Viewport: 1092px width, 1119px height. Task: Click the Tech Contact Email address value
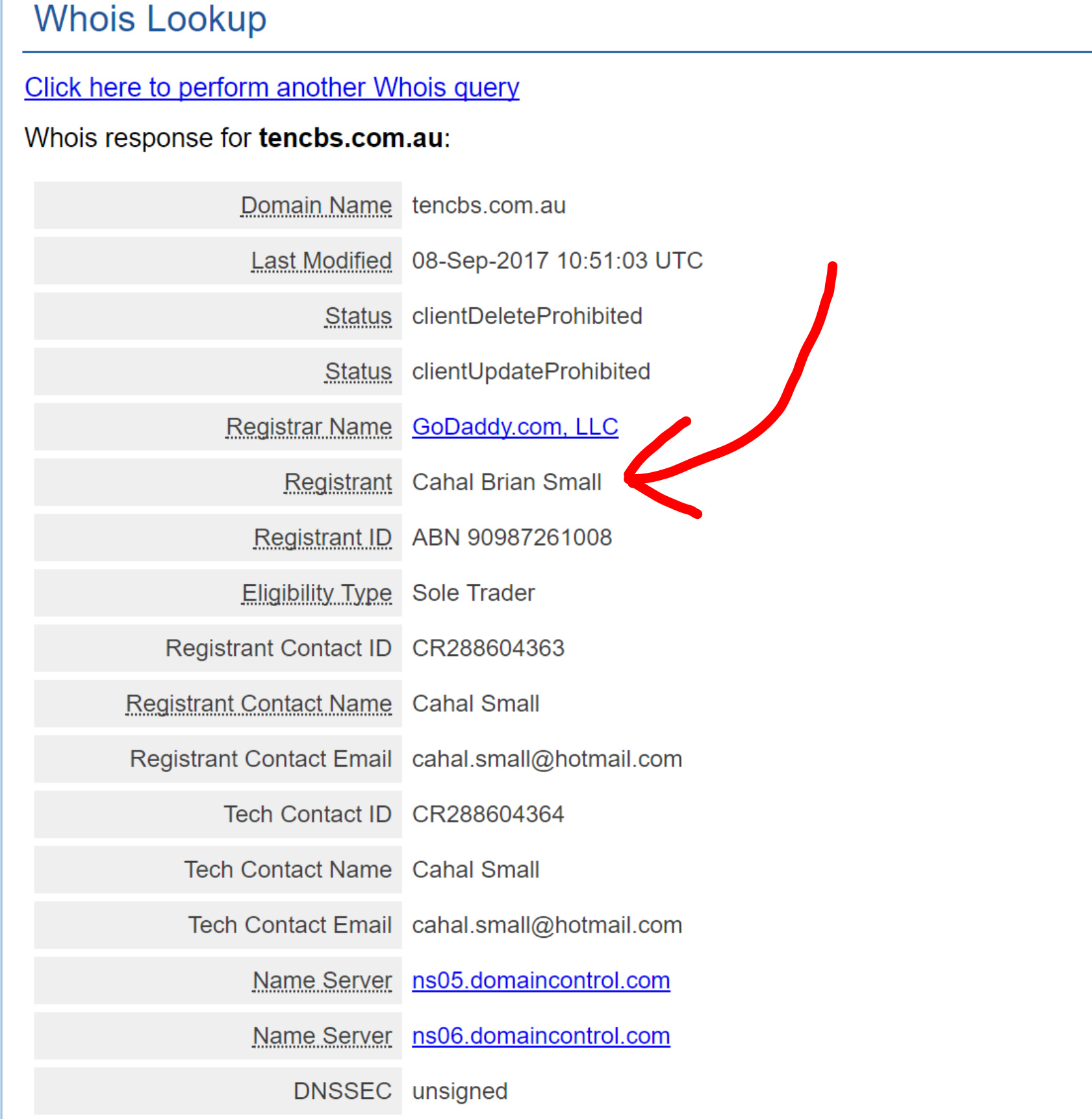(x=546, y=925)
